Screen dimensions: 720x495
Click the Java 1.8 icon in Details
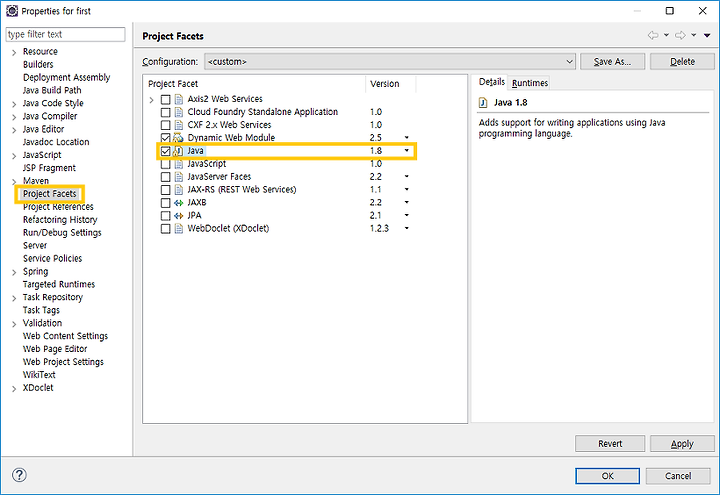[x=483, y=102]
